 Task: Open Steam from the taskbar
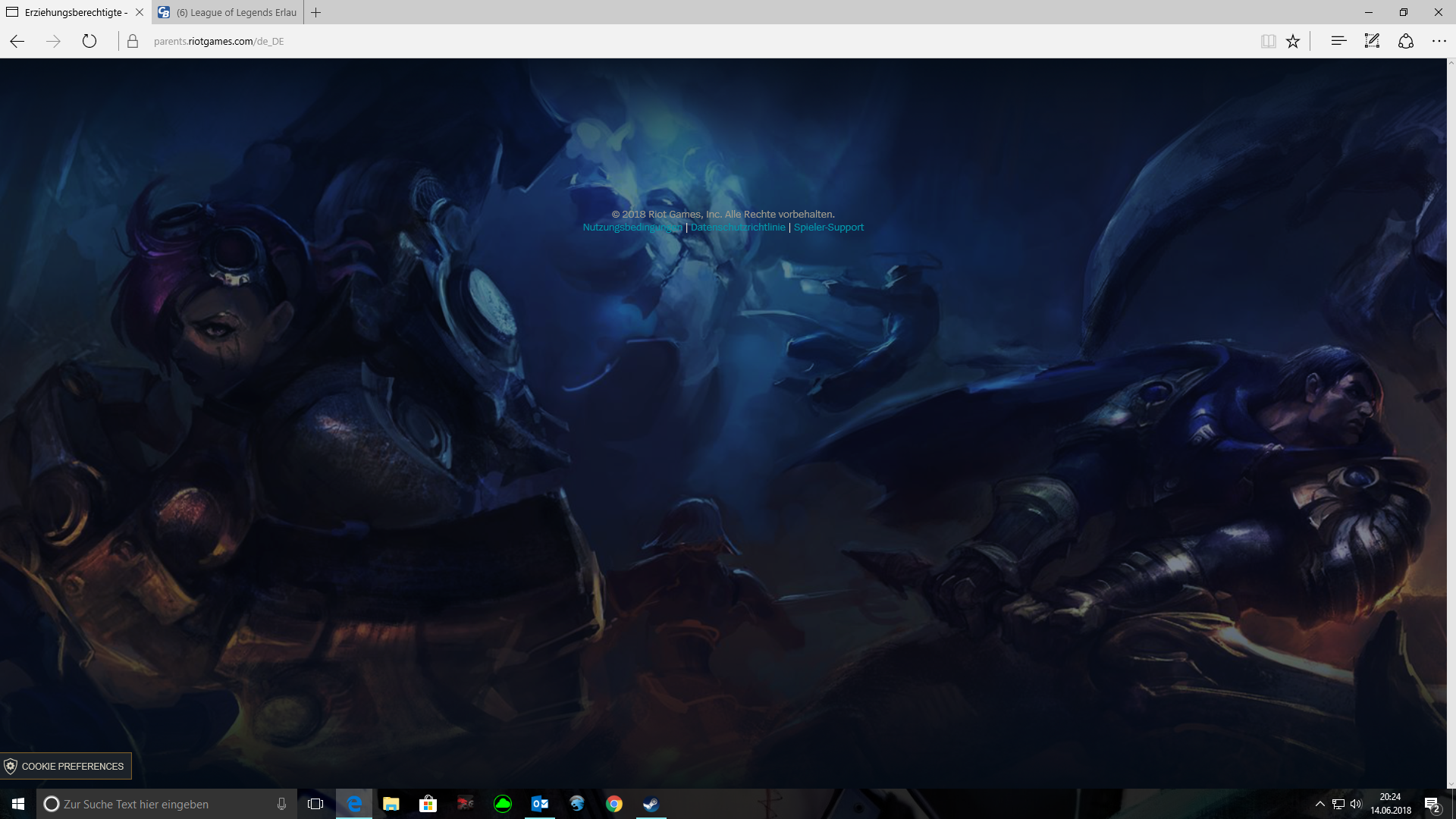click(x=651, y=804)
